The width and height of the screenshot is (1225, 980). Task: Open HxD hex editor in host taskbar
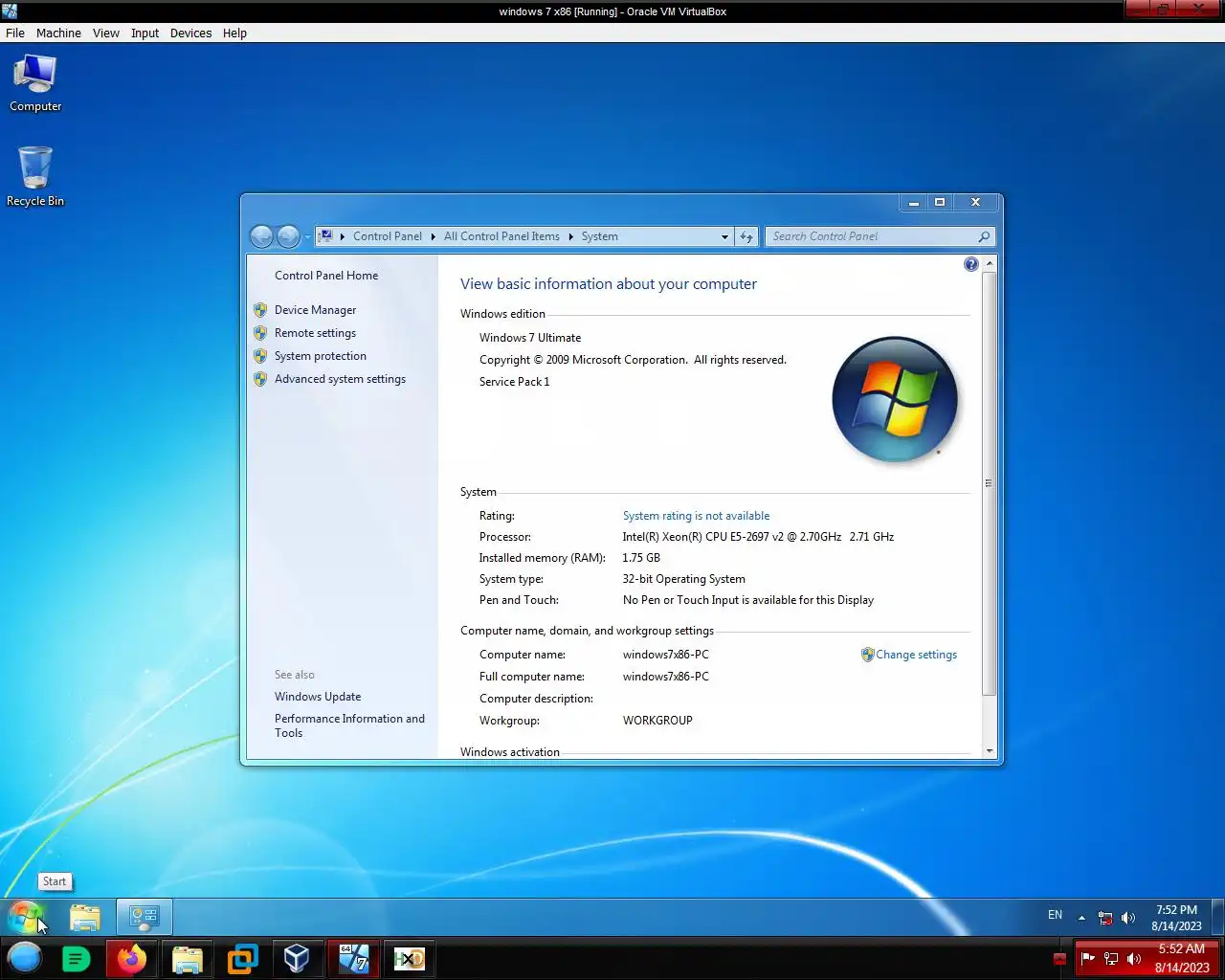click(x=409, y=958)
